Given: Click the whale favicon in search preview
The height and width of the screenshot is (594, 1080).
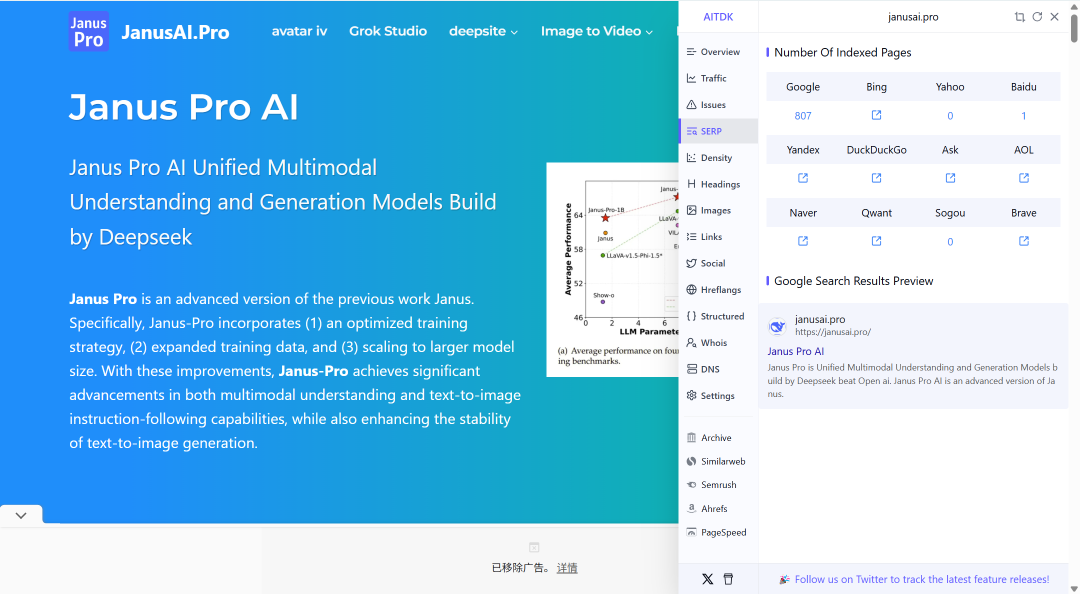Looking at the screenshot, I should coord(777,327).
